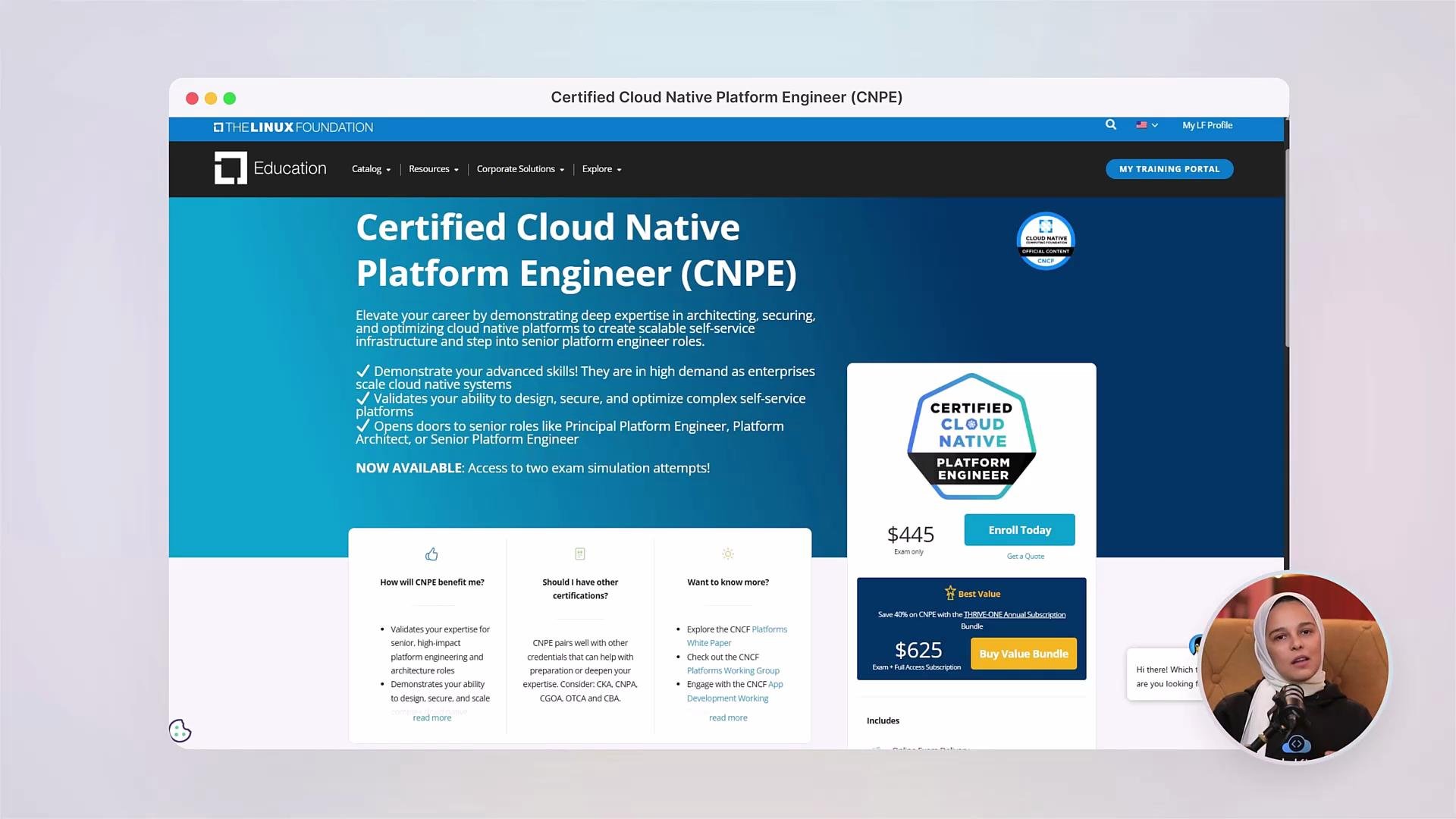This screenshot has width=1456, height=819.
Task: Expand the Corporate Solutions menu
Action: (x=520, y=169)
